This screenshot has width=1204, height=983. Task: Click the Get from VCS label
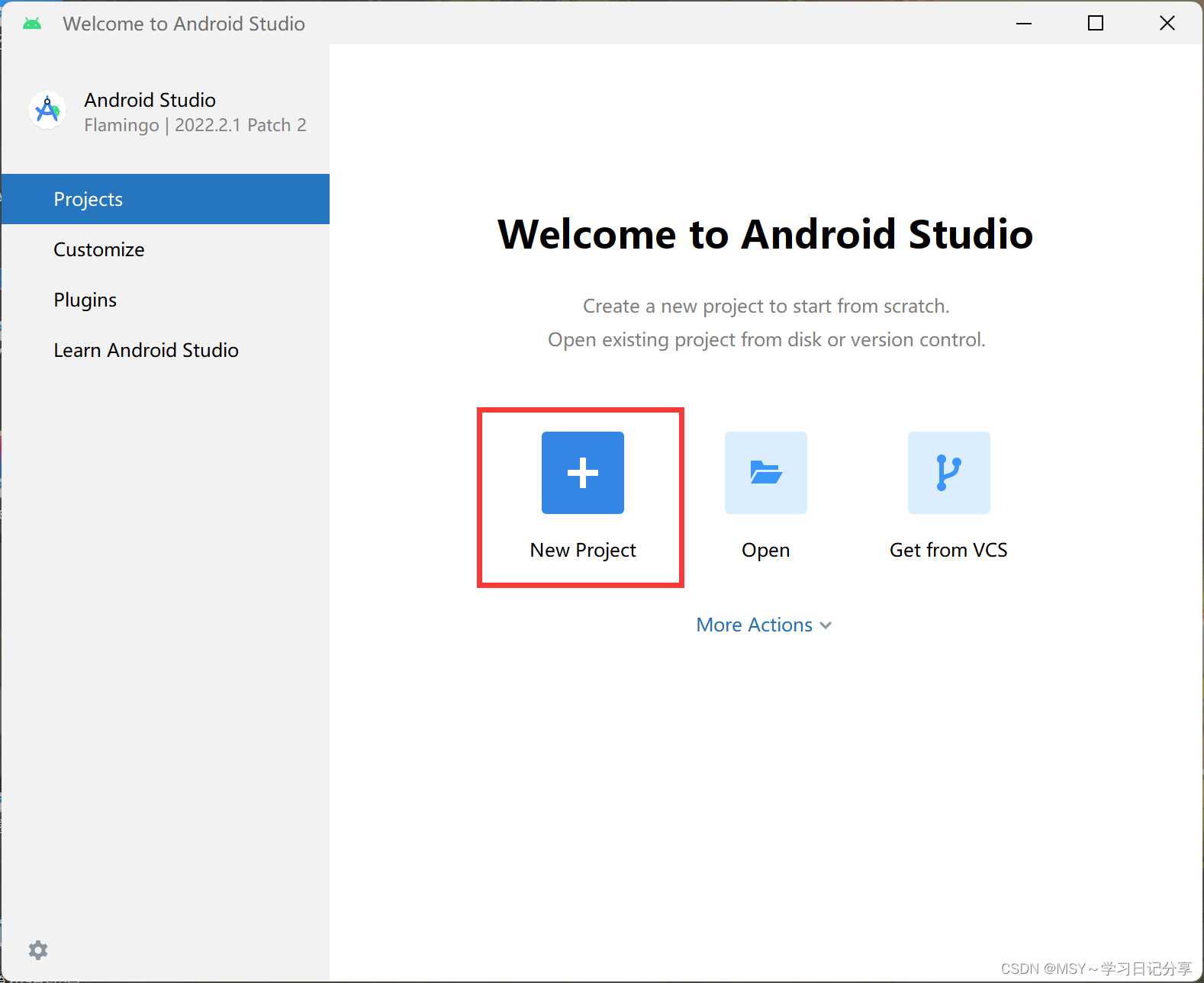948,551
